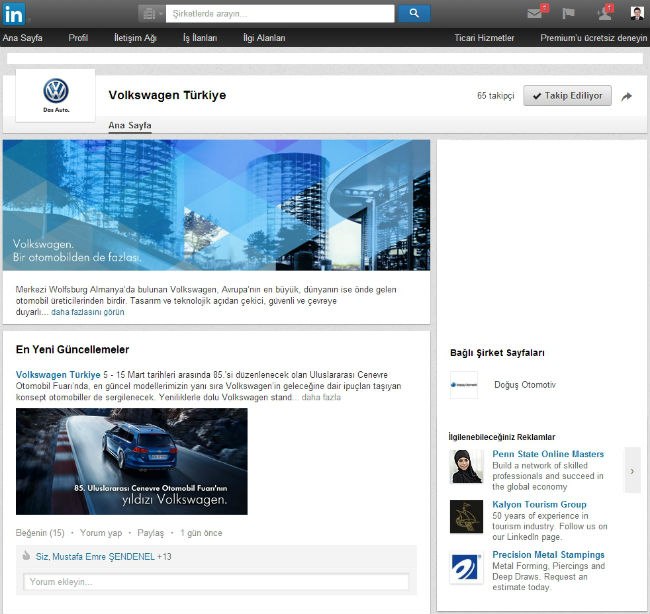
Task: Click the Volkswagen company logo
Action: click(x=55, y=95)
